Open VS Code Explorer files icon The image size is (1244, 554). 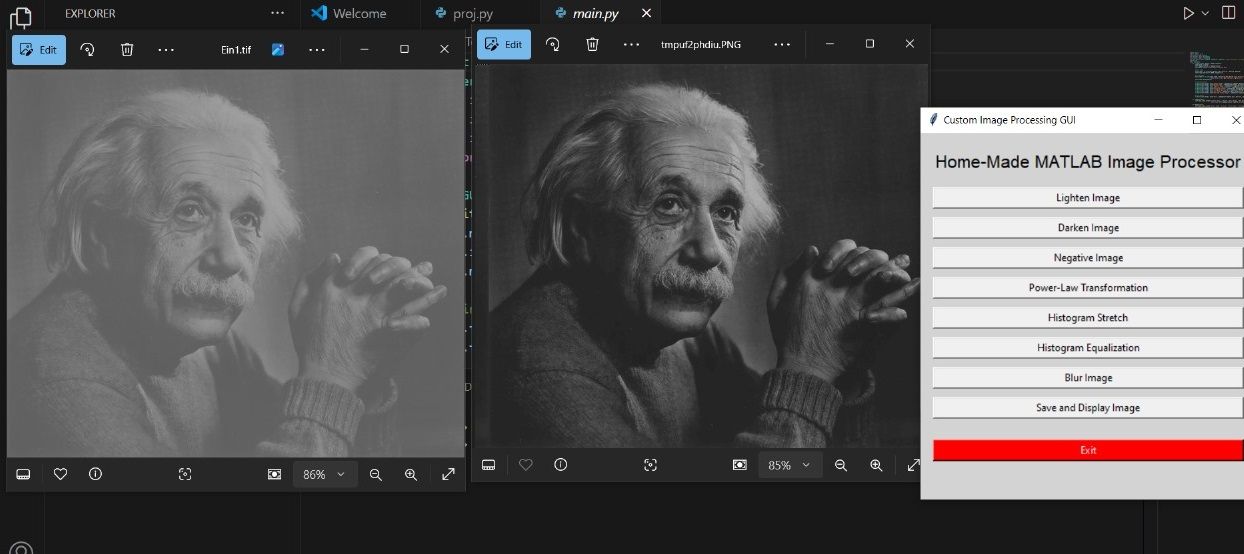point(21,17)
